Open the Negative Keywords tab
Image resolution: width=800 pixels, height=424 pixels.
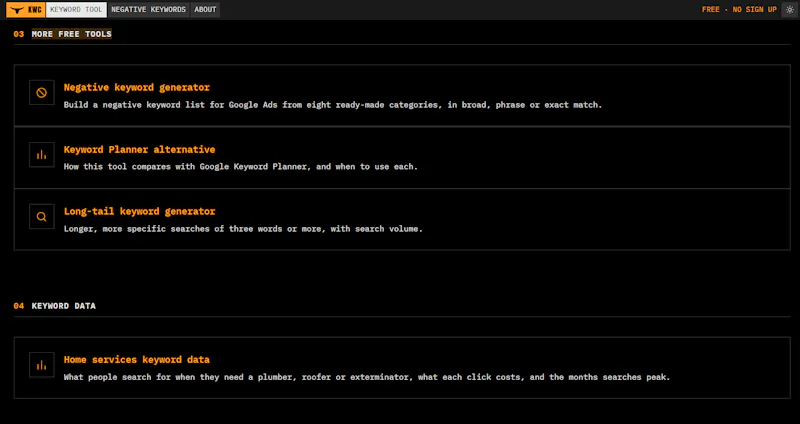coord(148,10)
